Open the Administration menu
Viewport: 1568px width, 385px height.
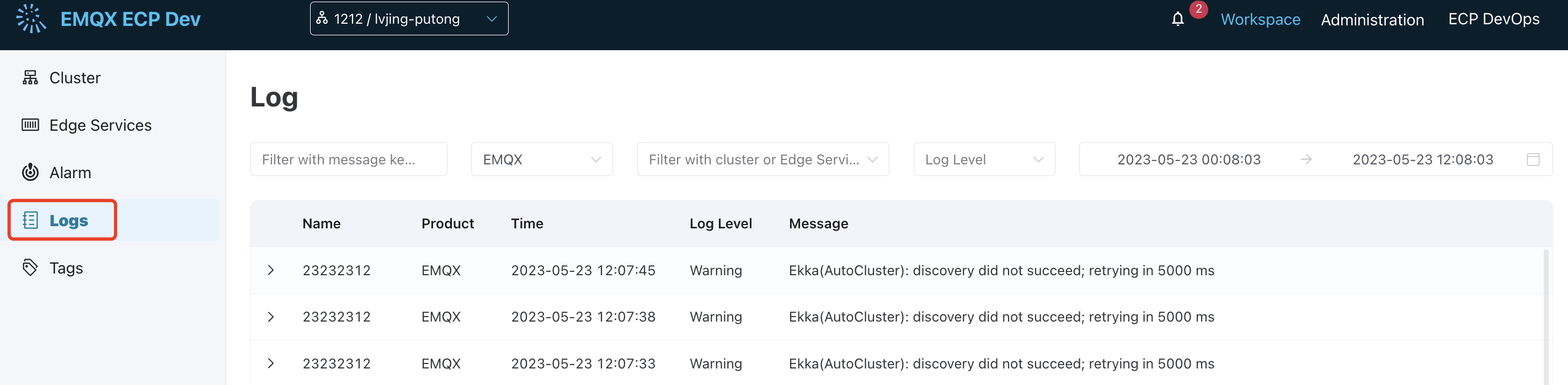(x=1372, y=19)
